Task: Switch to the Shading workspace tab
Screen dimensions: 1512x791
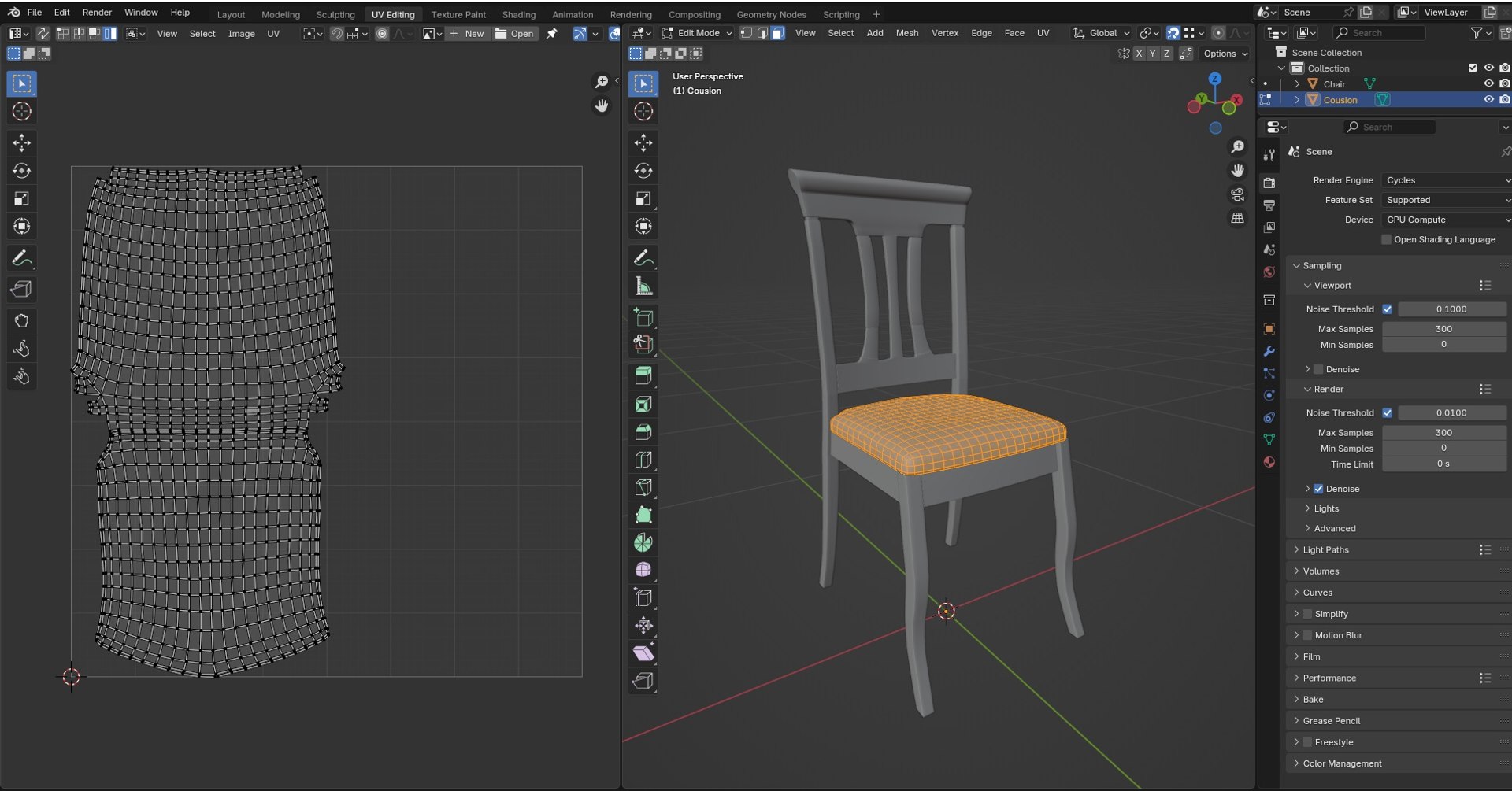Action: (519, 14)
